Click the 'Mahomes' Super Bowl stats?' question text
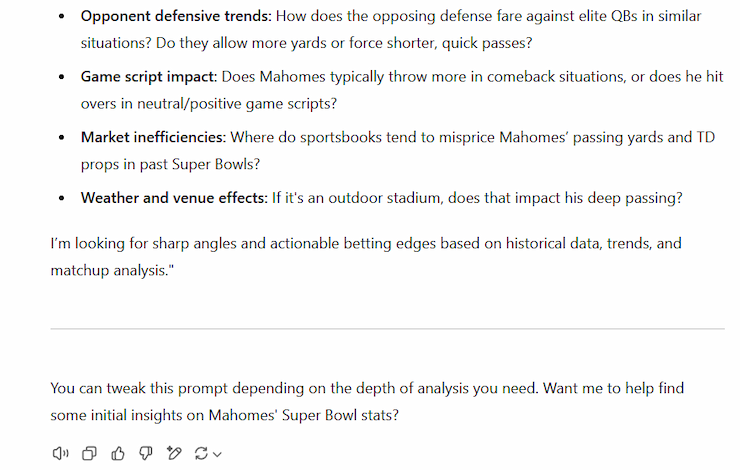Viewport: 740px width, 470px height. [x=303, y=415]
